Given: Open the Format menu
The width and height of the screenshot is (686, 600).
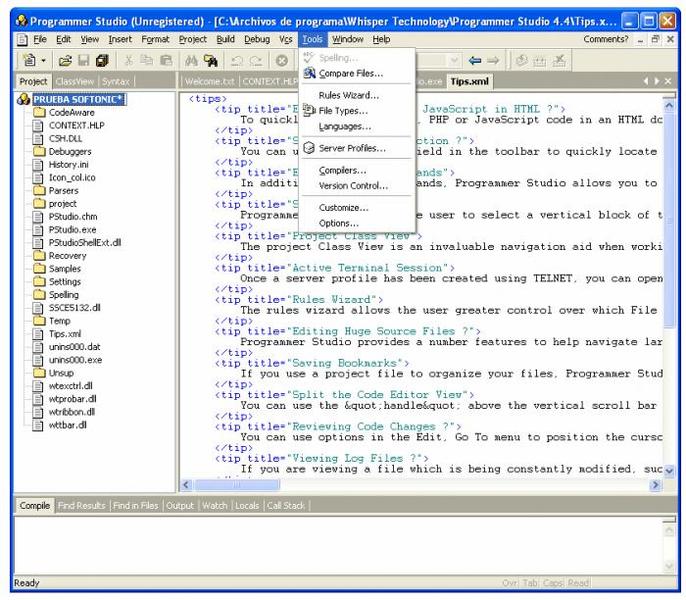Looking at the screenshot, I should 155,39.
